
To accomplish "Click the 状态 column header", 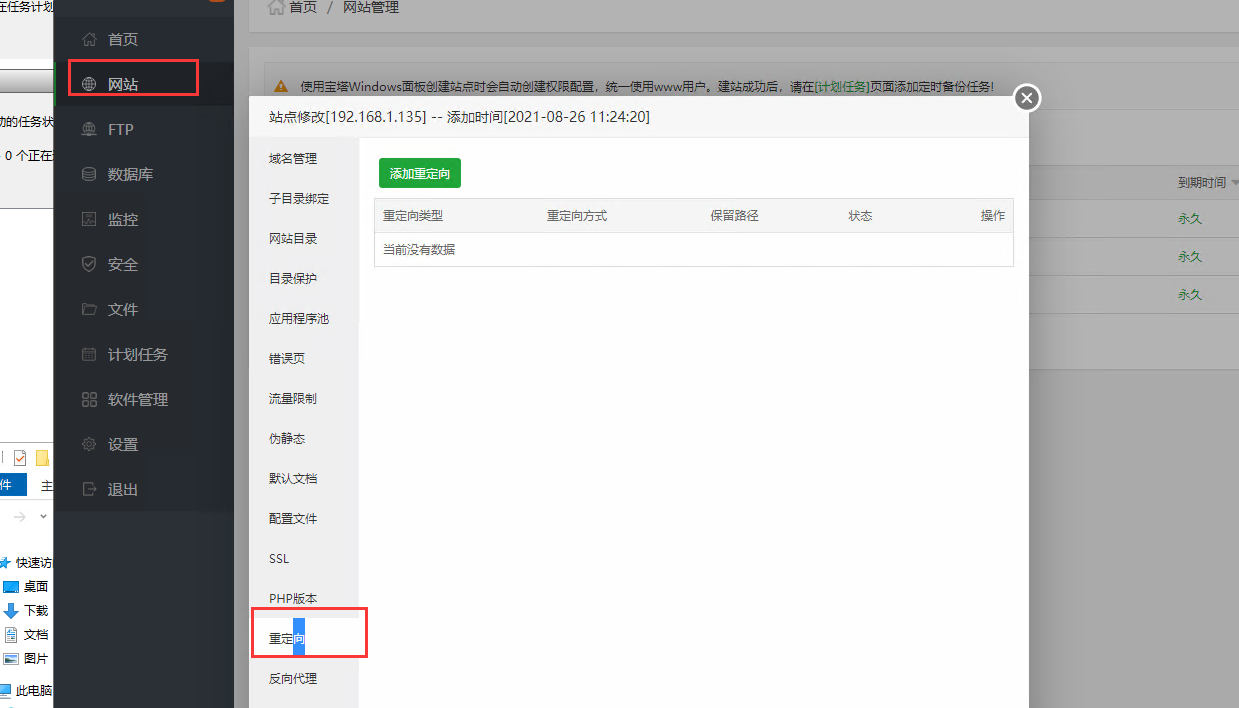I will pos(860,216).
